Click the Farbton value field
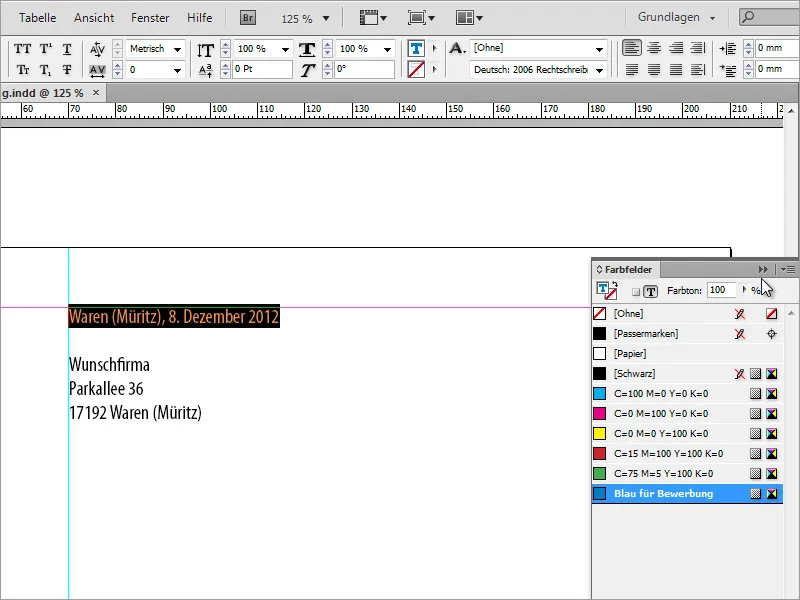This screenshot has width=800, height=600. (720, 290)
